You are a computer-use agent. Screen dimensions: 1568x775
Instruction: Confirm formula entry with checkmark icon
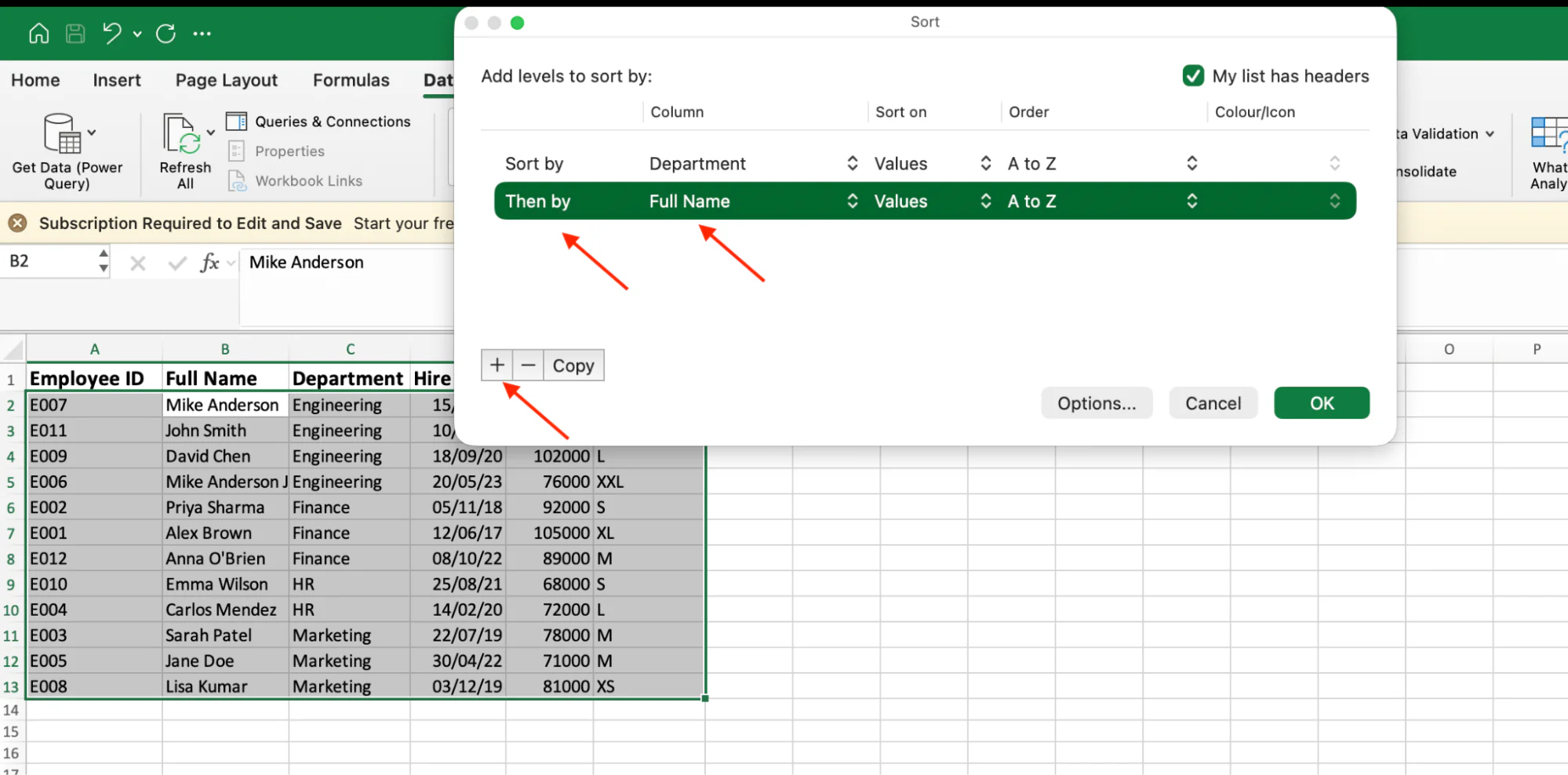click(x=178, y=264)
